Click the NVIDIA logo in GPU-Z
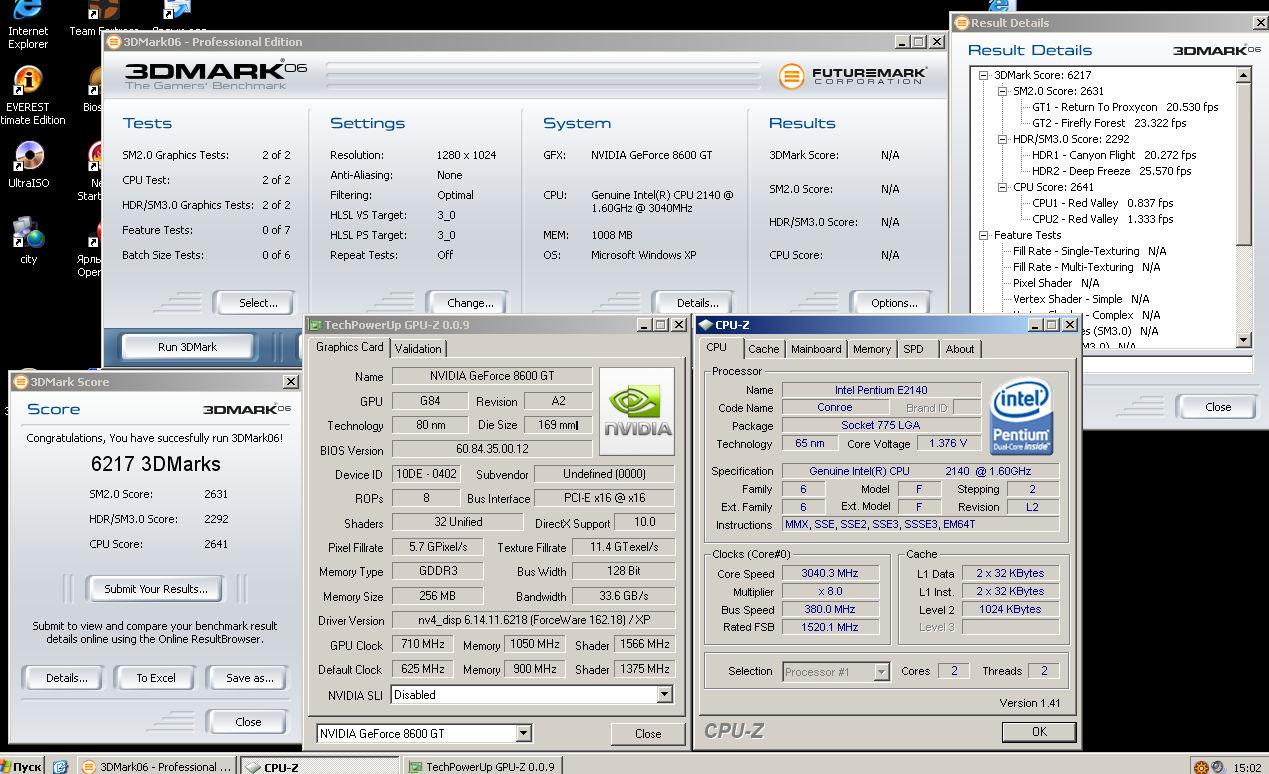Screen dimensions: 1269x774 (x=636, y=412)
